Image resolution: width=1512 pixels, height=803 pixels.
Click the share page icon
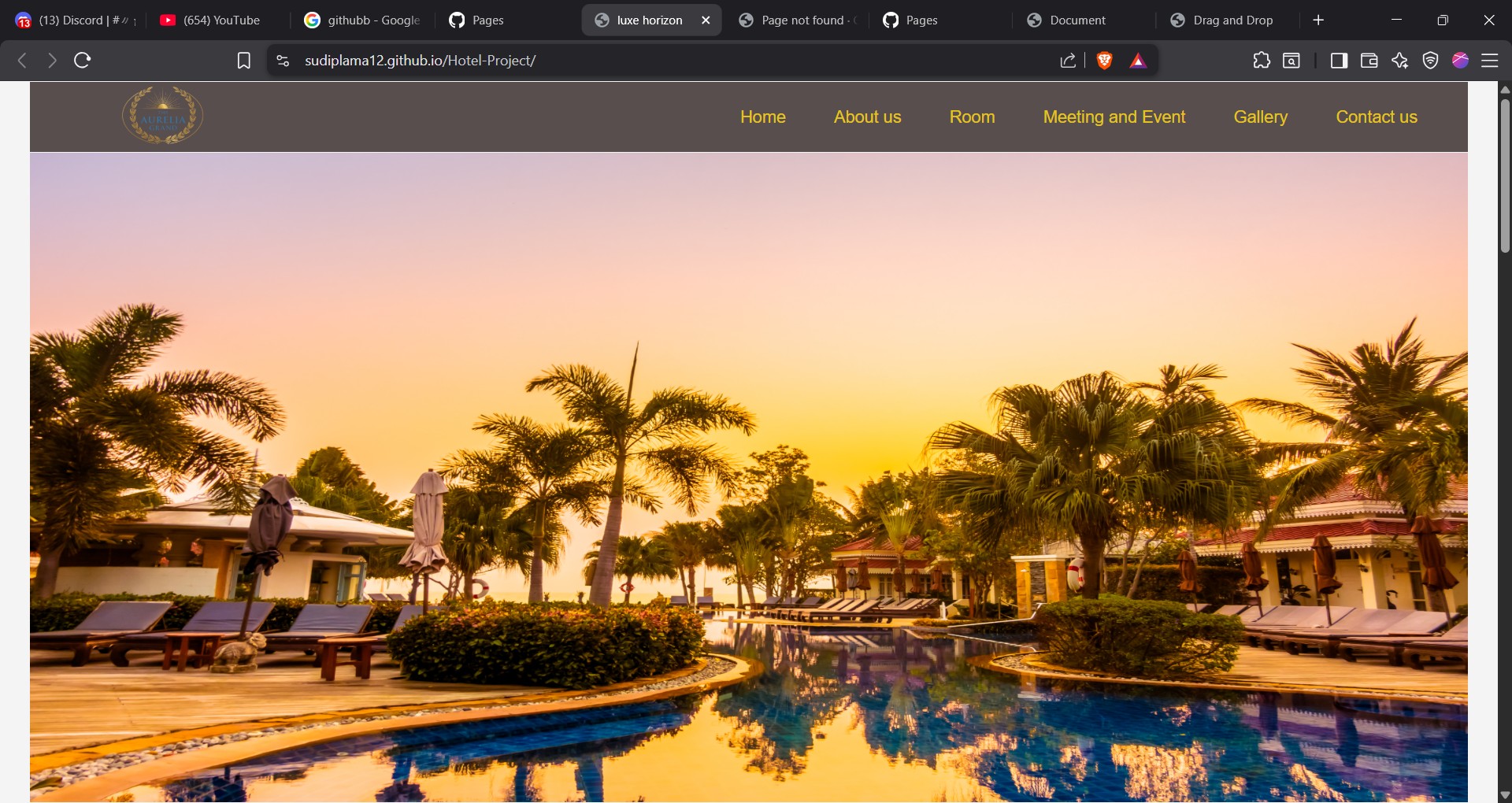pos(1067,61)
